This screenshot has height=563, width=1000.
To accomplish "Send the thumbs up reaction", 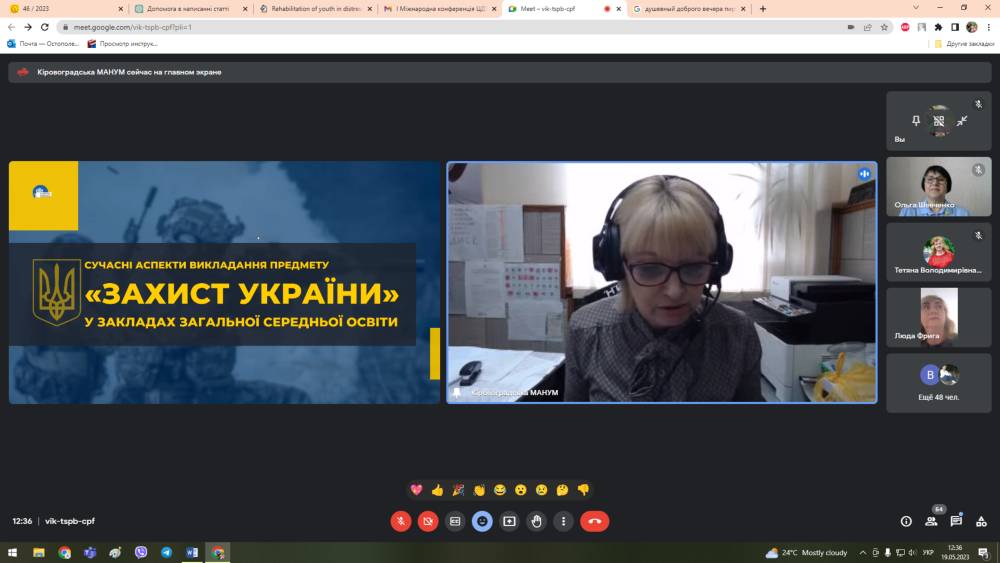I will 437,490.
